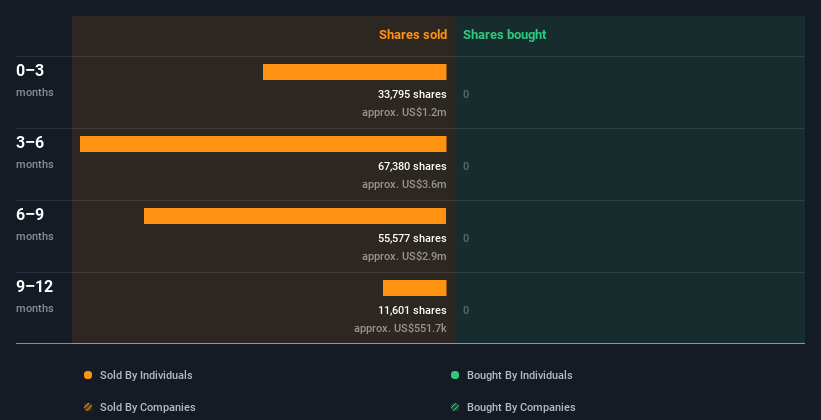
Task: Click the approx. US$1.2m text
Action: (404, 113)
